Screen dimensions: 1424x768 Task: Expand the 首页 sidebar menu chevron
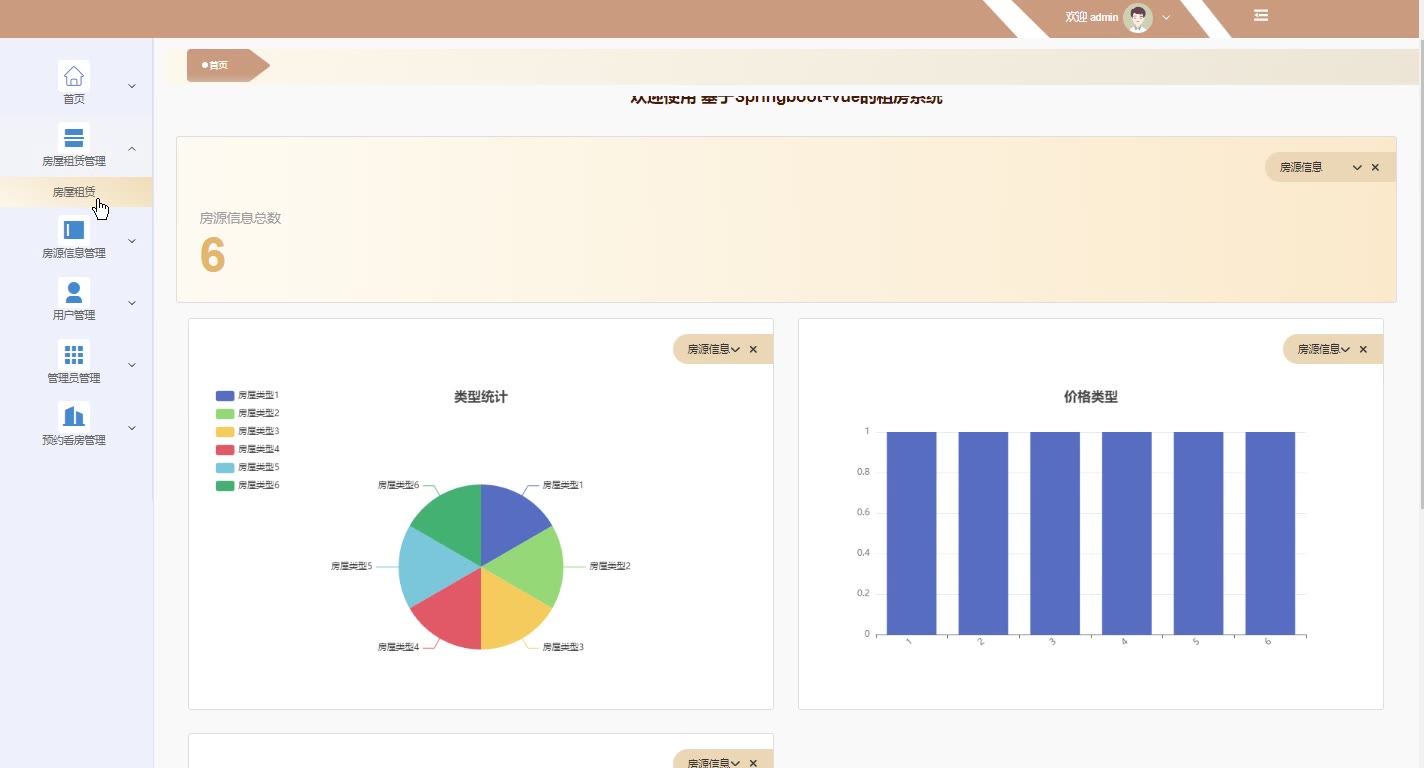tap(132, 86)
